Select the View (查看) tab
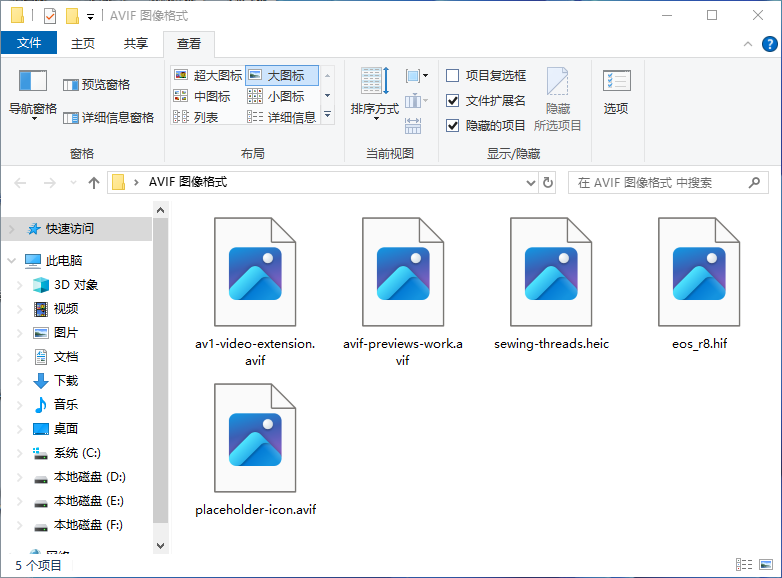This screenshot has height=578, width=782. point(189,44)
